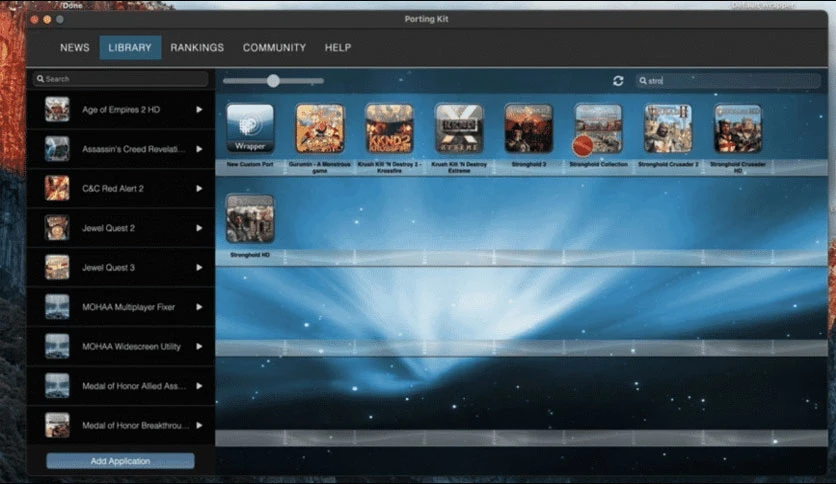Open the Stronghold HD game icon
836x484 pixels.
(250, 219)
